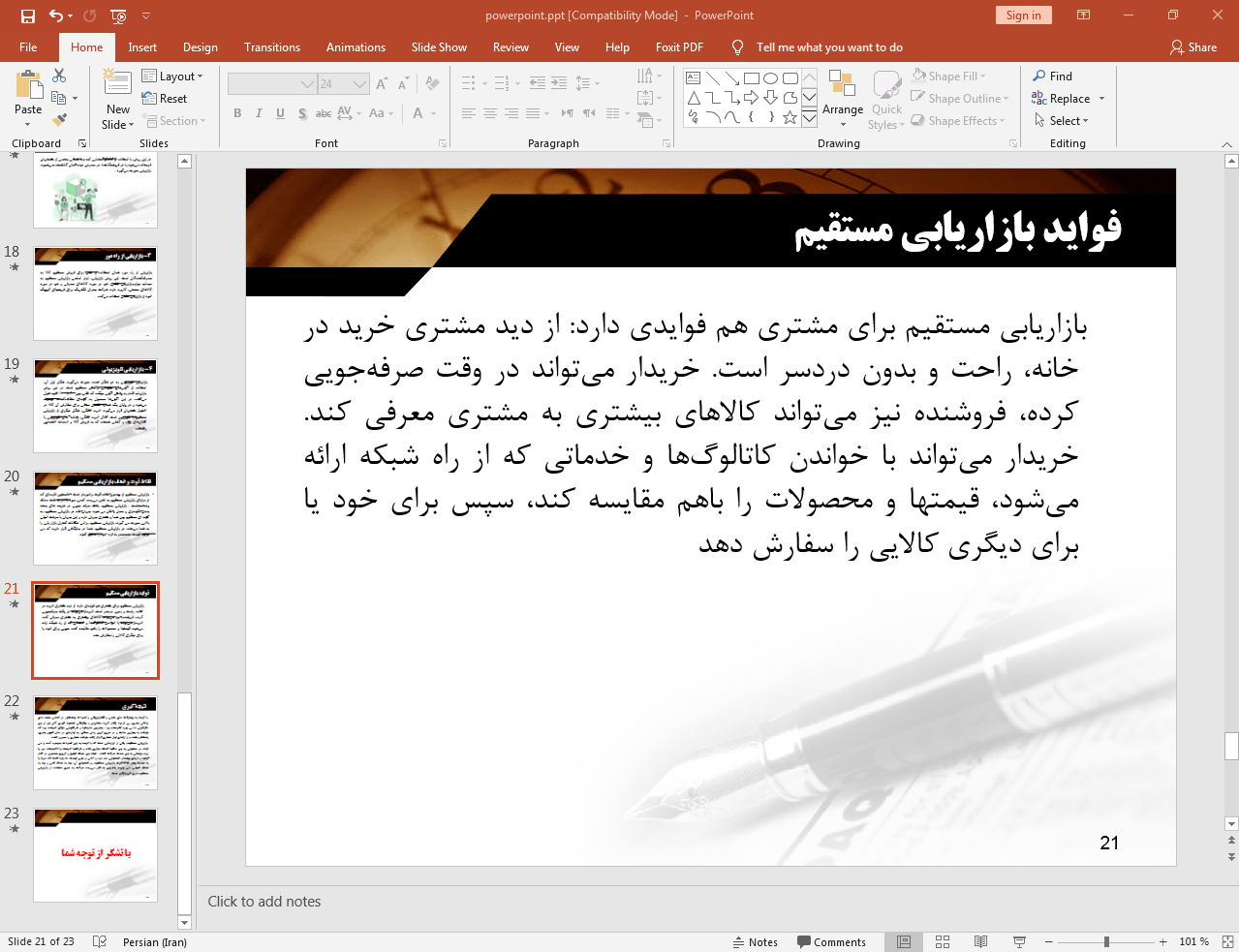Switch to Slide Sorter view
Screen dimensions: 1239x952
pos(943,941)
